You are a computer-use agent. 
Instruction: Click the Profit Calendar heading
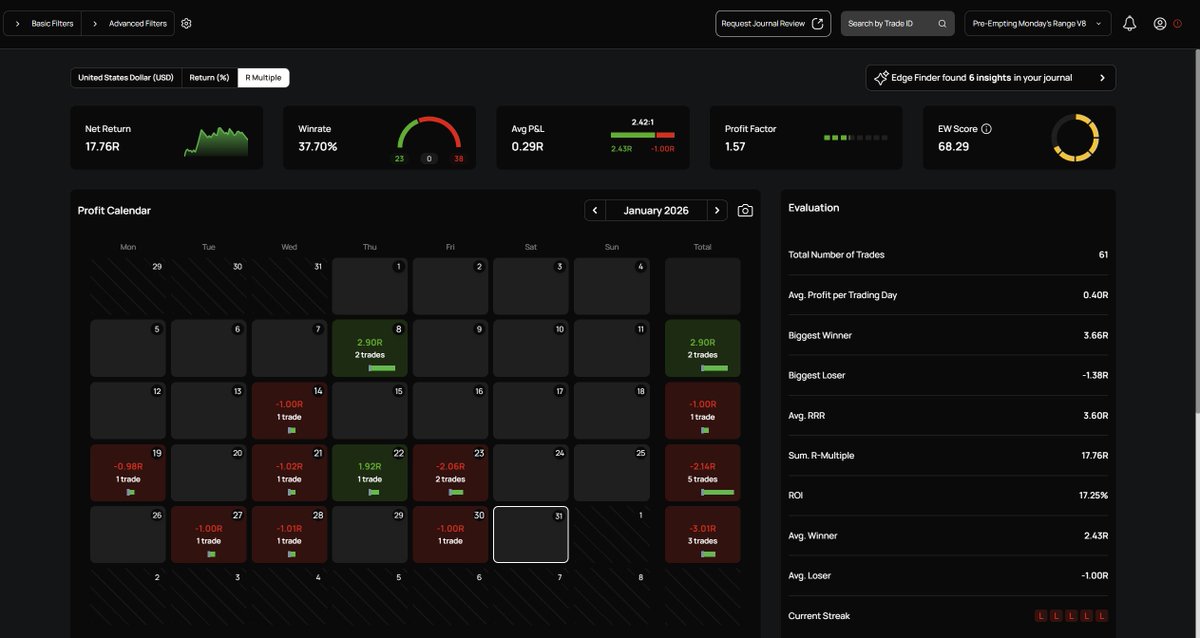115,211
